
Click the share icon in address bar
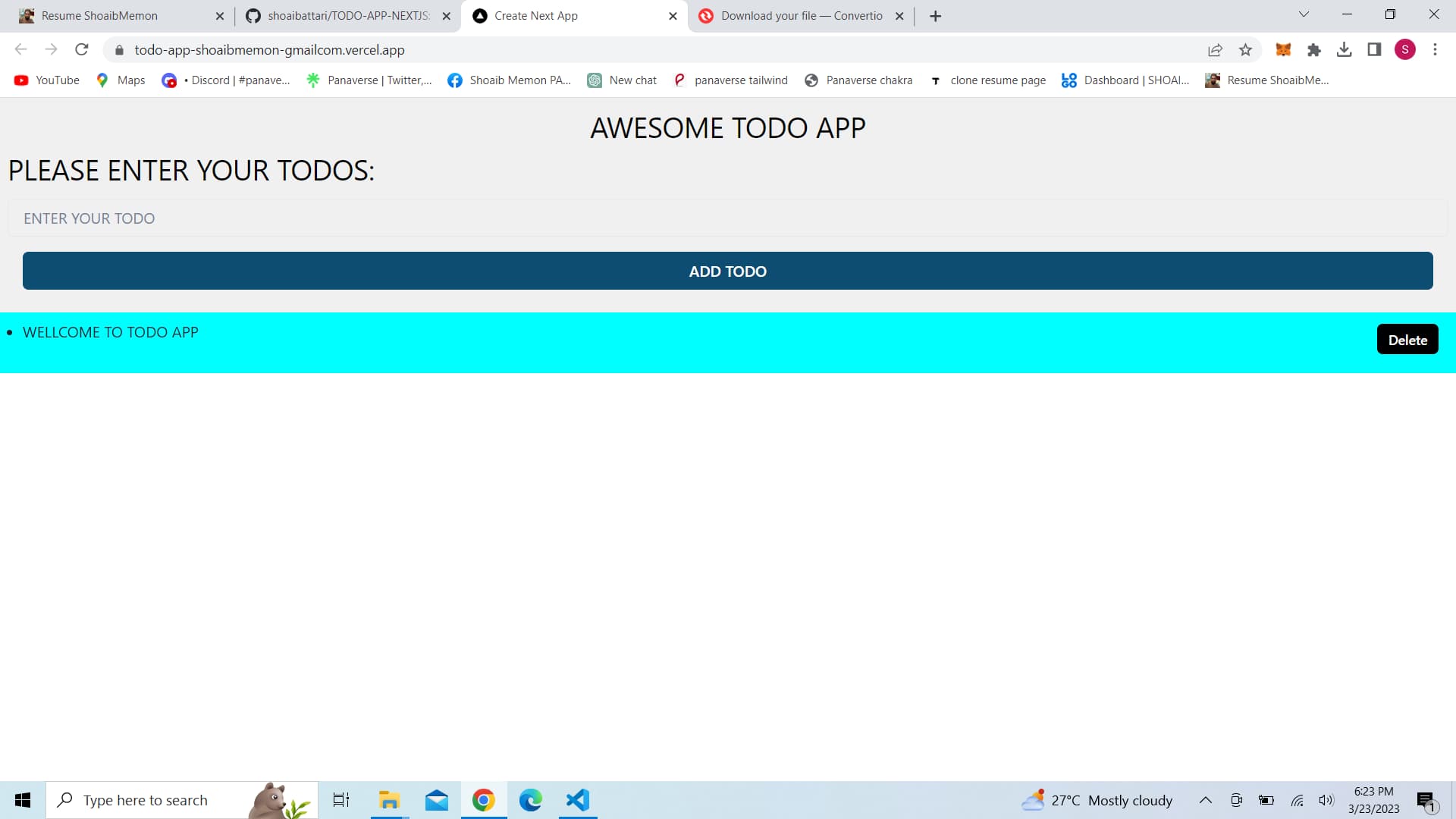(x=1216, y=49)
